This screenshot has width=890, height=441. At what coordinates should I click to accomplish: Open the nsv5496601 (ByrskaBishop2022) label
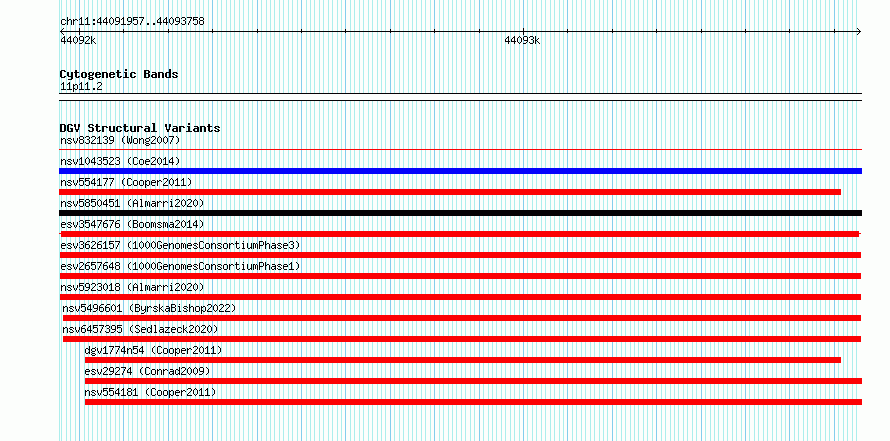tap(149, 308)
